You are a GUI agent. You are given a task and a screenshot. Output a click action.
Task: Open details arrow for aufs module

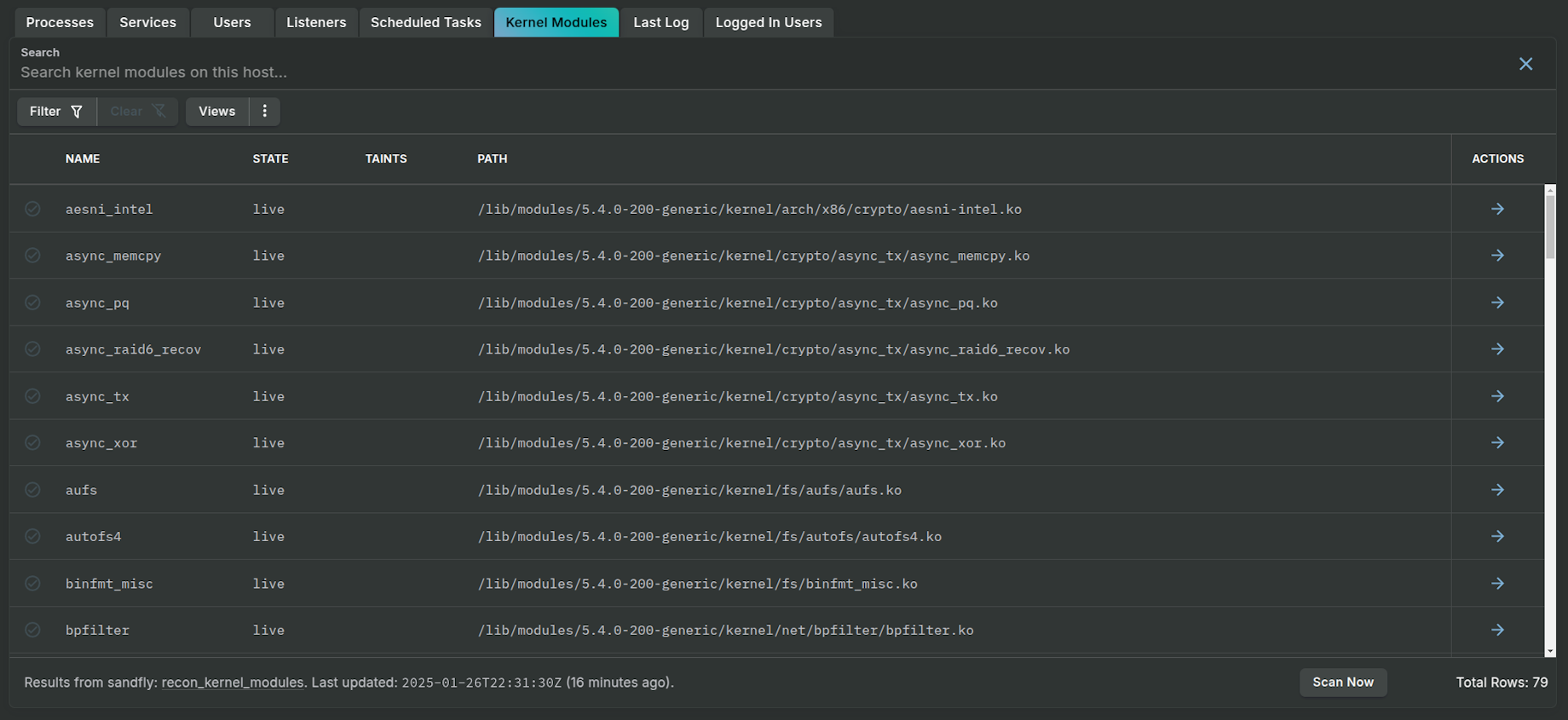tap(1497, 490)
